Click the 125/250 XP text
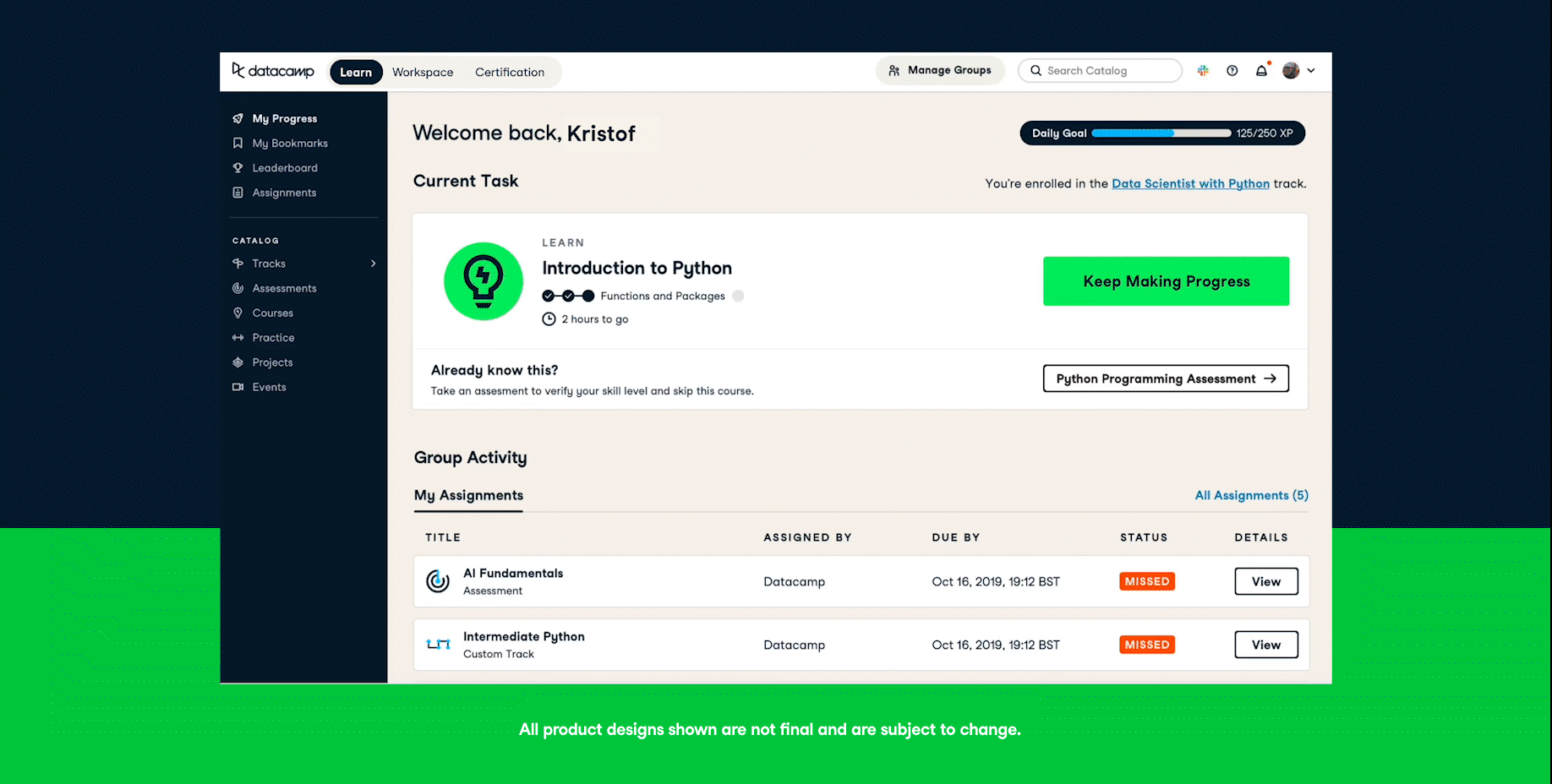Screen dimensions: 1552x784 pyautogui.click(x=1264, y=133)
